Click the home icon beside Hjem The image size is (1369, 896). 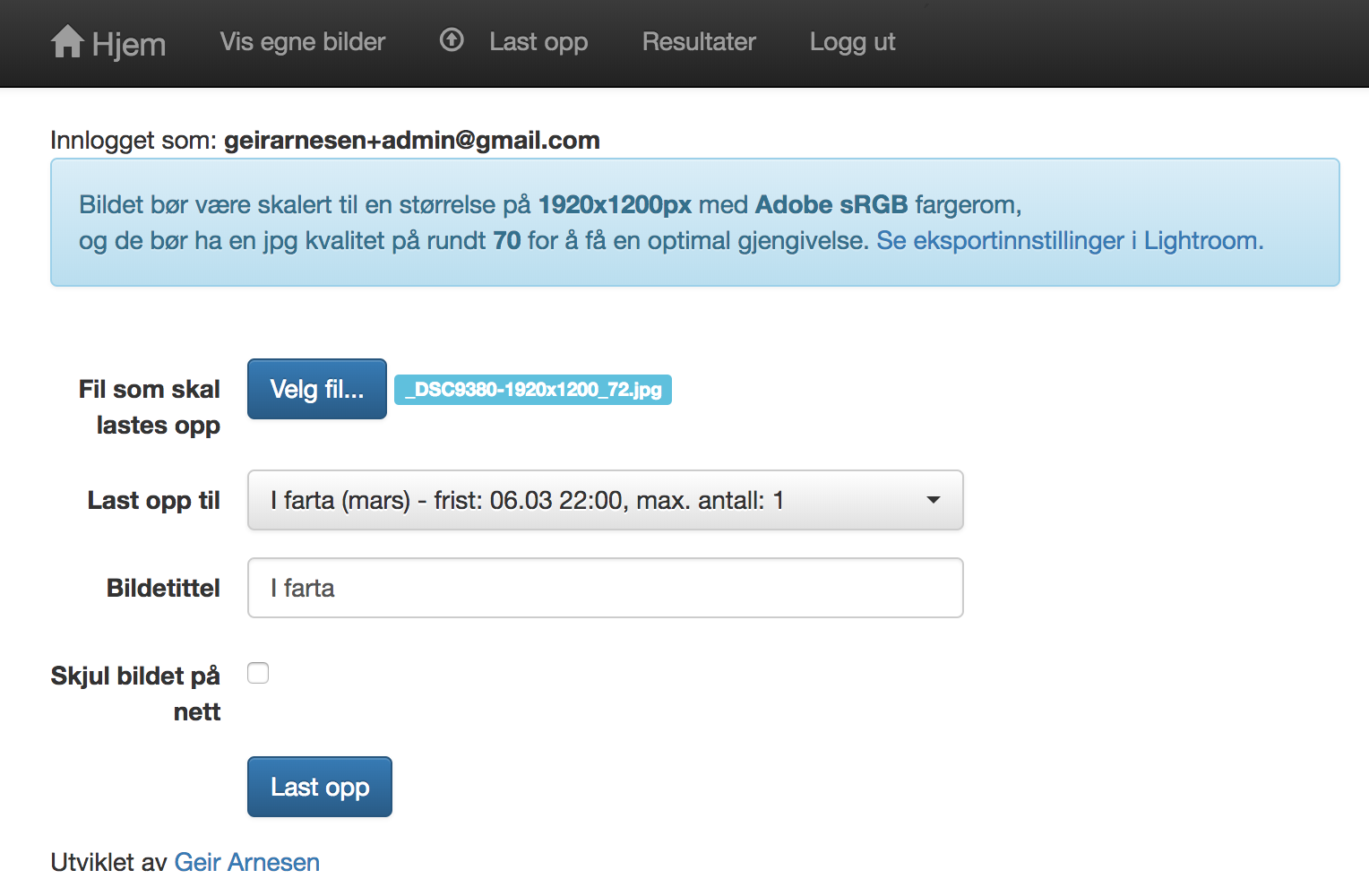pyautogui.click(x=67, y=41)
